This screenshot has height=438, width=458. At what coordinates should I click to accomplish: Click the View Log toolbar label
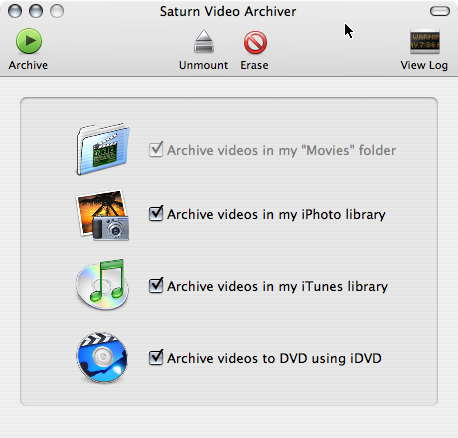[x=424, y=65]
